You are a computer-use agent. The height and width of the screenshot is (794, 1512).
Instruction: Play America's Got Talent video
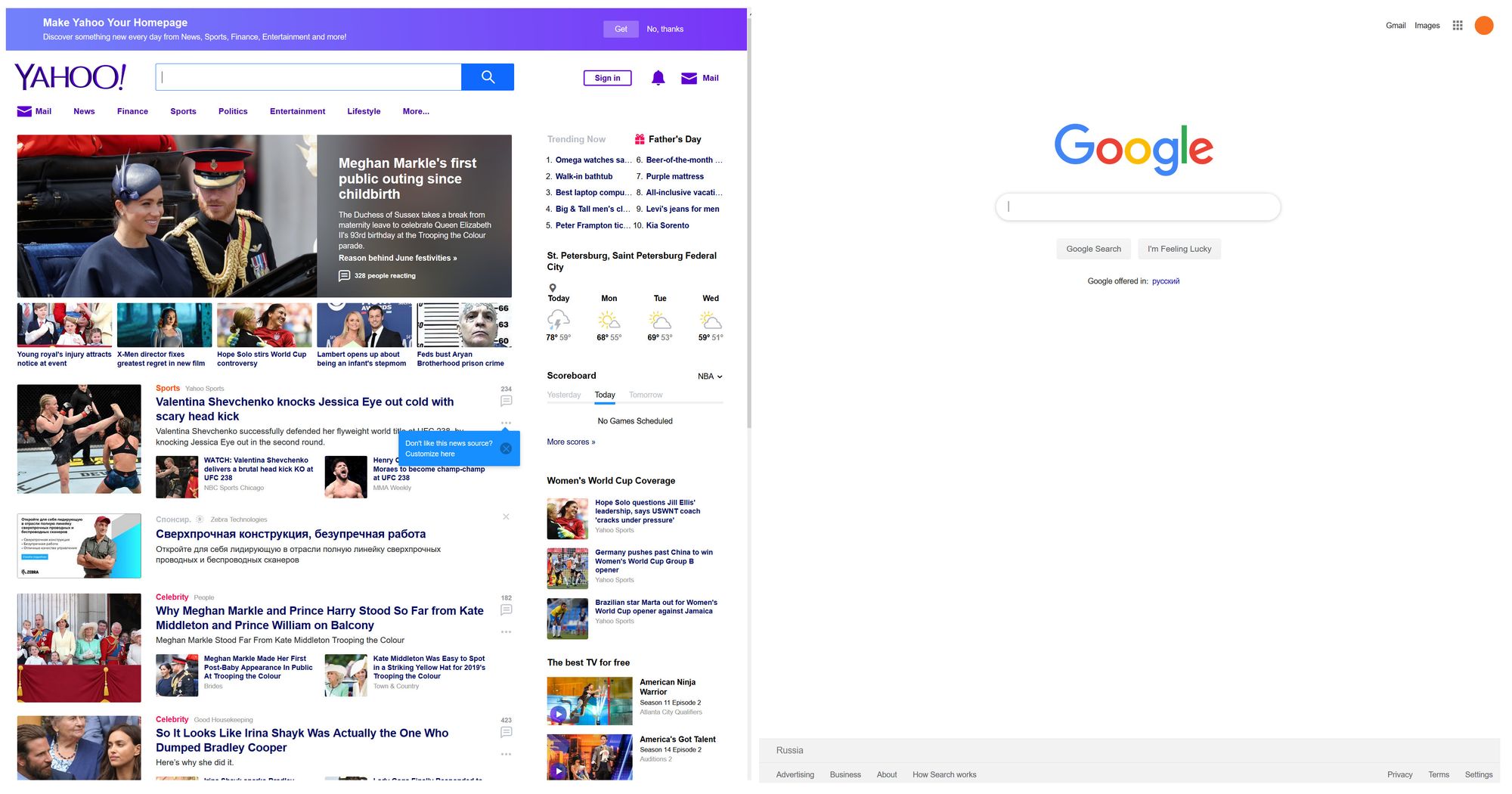558,771
